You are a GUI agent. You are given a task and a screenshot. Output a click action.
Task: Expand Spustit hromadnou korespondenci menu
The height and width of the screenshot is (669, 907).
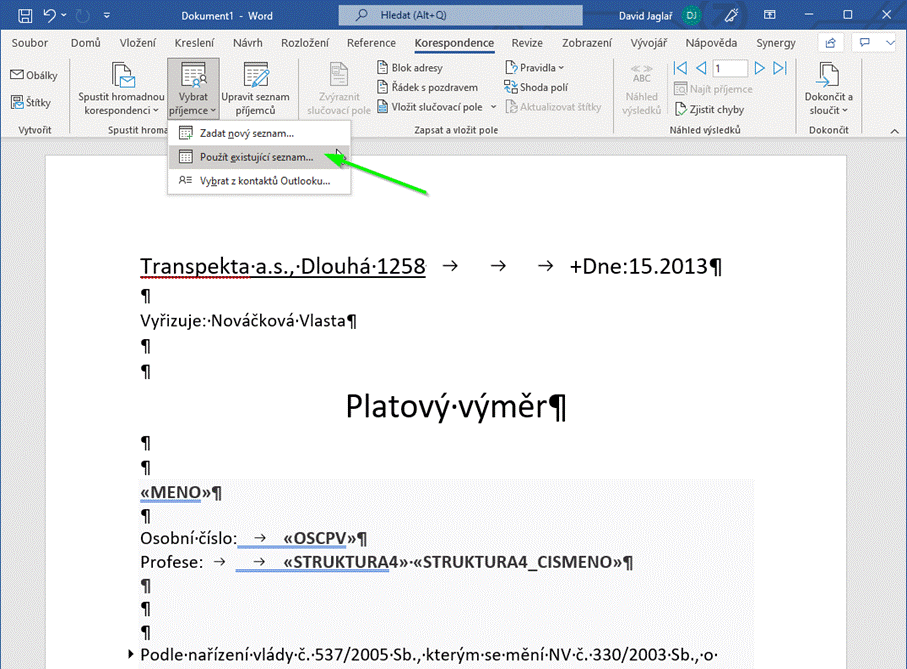tap(121, 88)
